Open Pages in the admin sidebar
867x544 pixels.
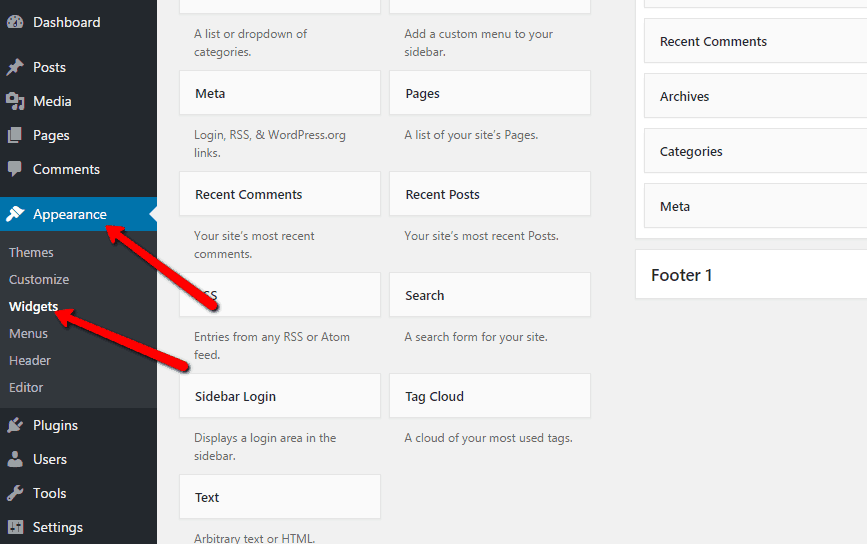[x=51, y=135]
